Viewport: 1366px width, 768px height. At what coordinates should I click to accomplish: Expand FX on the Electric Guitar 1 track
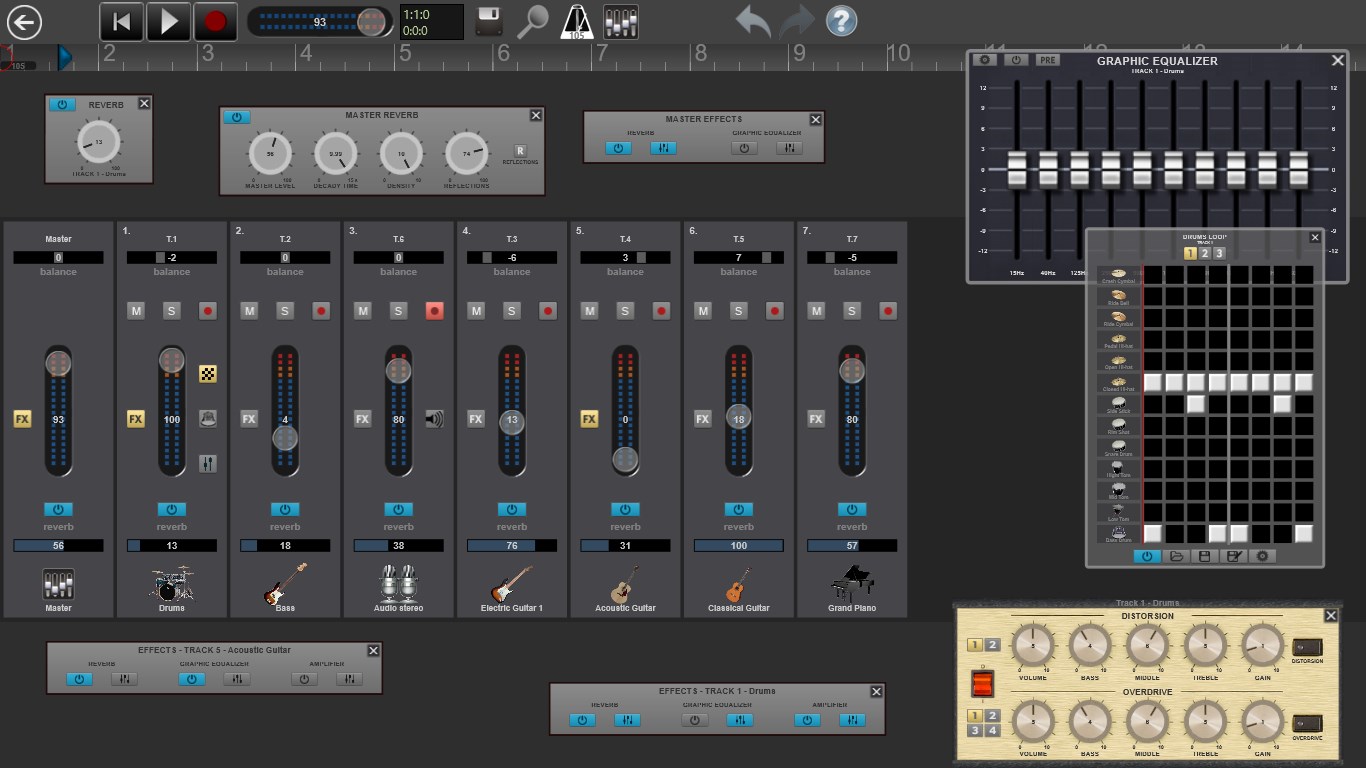[x=475, y=419]
